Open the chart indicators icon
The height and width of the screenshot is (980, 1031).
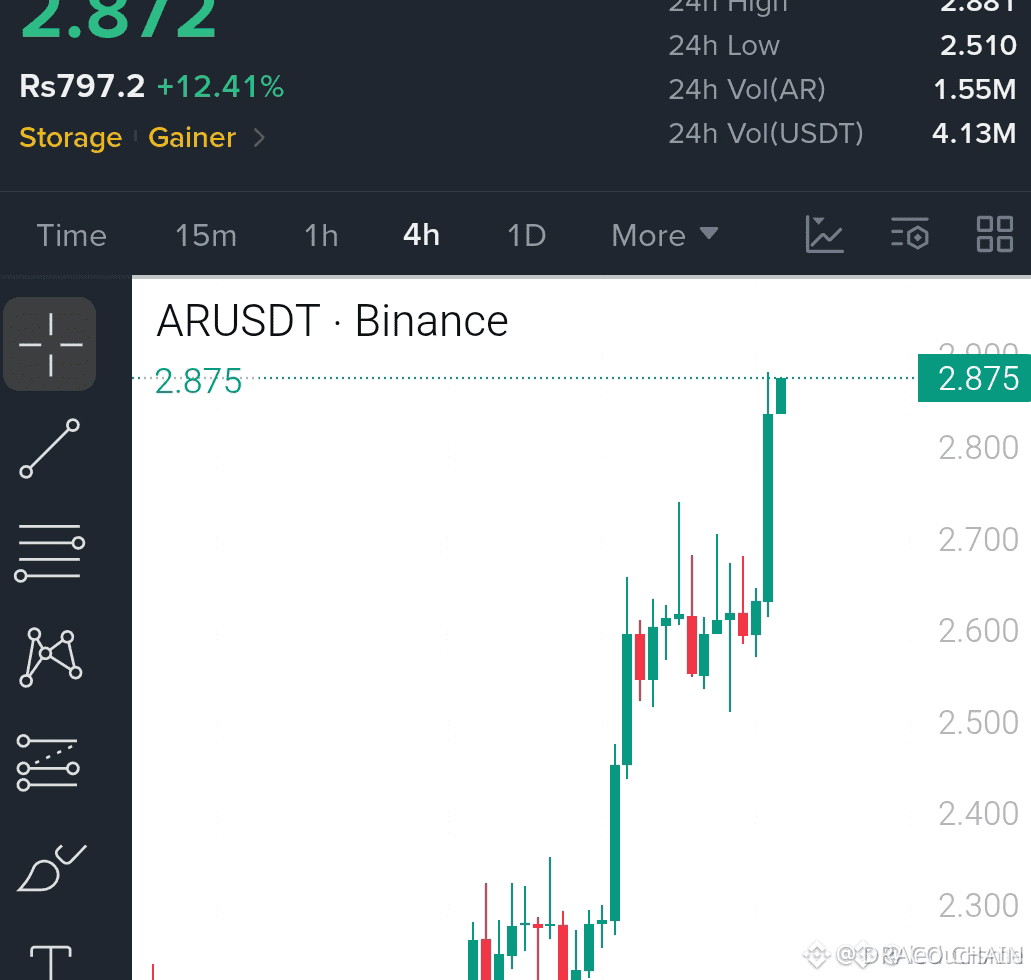click(824, 235)
